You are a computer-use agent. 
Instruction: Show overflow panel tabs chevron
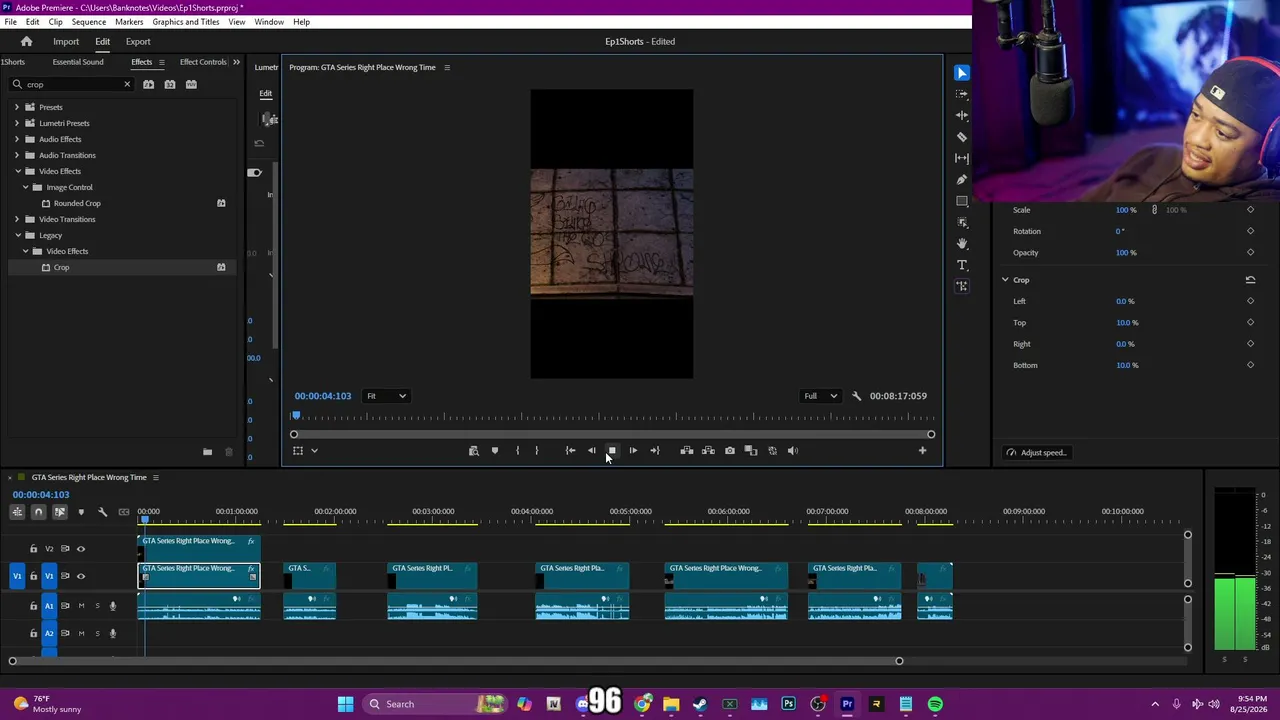click(x=236, y=62)
